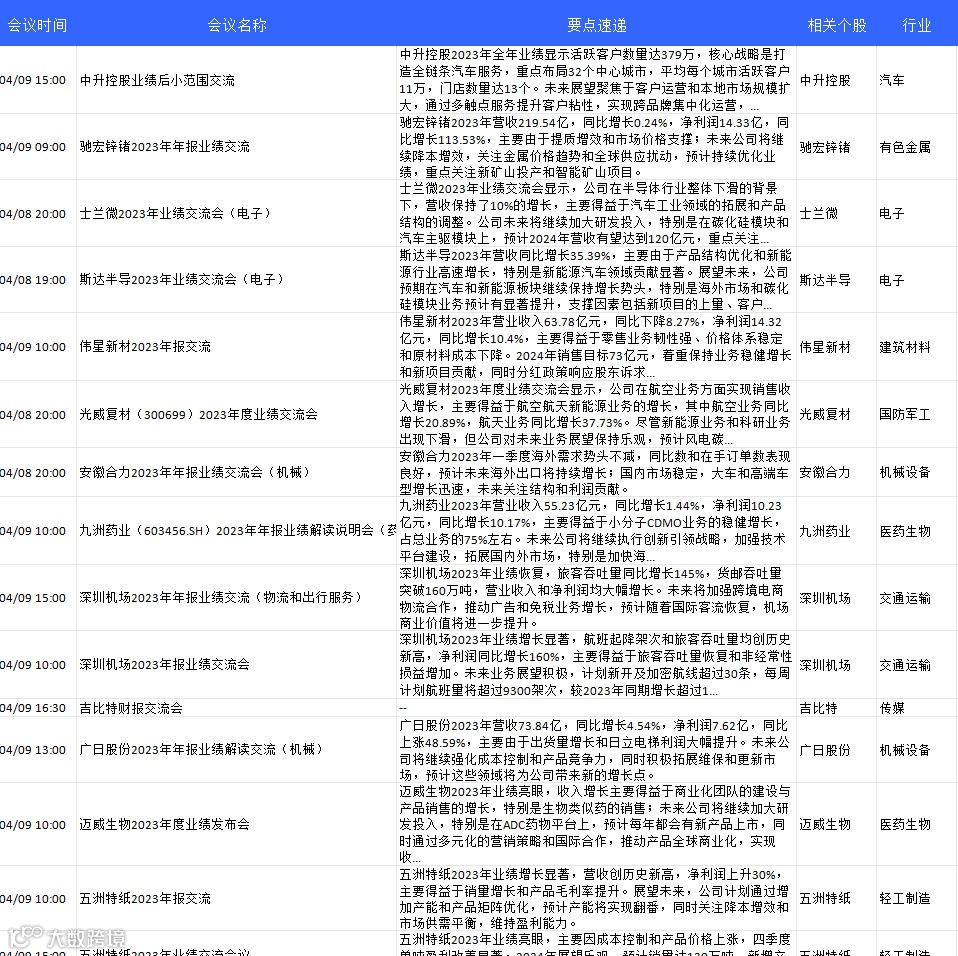Click industry cell 传媒
This screenshot has height=956, width=958.
tap(892, 708)
